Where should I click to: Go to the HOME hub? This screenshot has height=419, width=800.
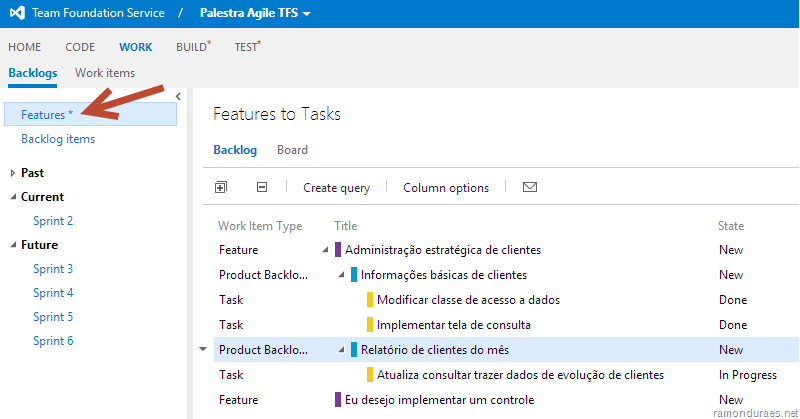click(24, 47)
